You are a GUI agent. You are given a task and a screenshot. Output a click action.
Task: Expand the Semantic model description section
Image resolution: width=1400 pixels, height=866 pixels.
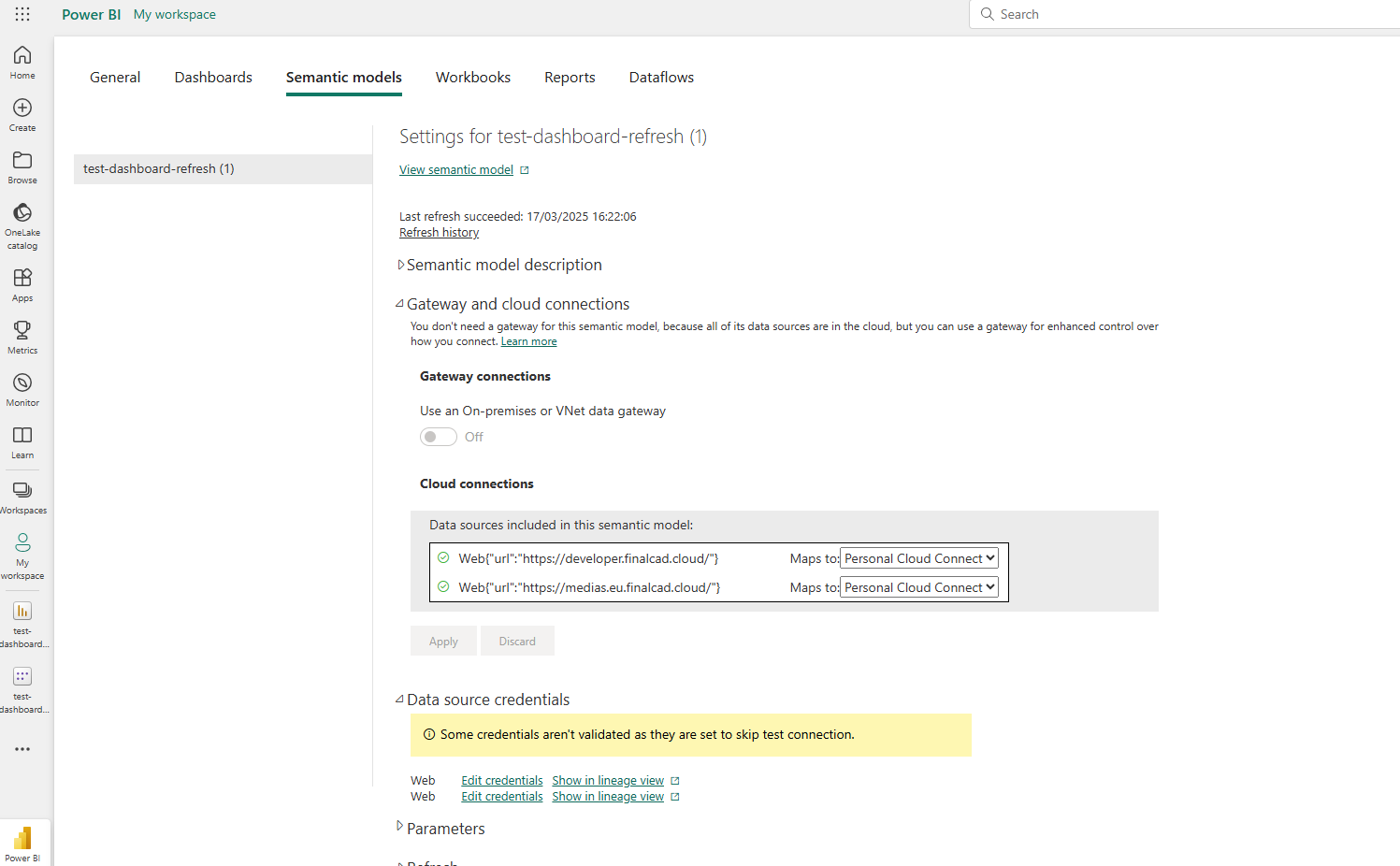(x=401, y=265)
